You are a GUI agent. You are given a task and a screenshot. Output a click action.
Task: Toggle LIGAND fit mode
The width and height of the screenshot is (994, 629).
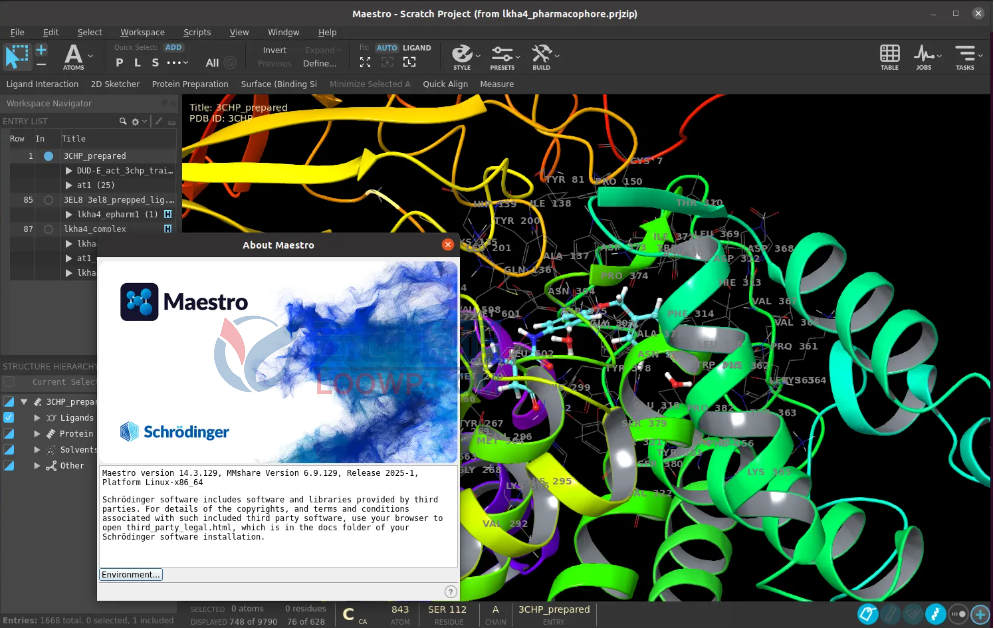pyautogui.click(x=416, y=48)
